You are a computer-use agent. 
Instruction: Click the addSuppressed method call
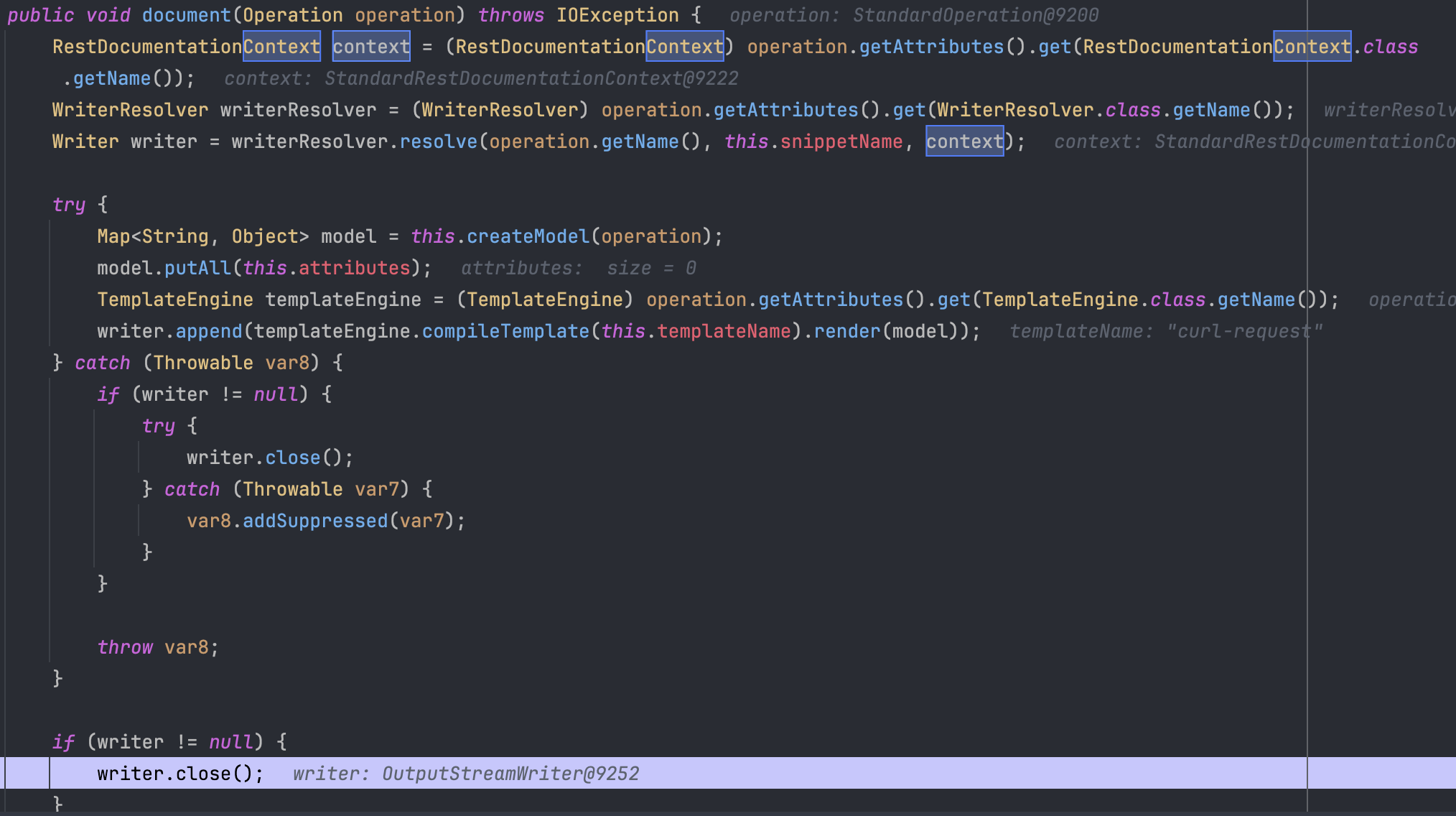(x=315, y=521)
